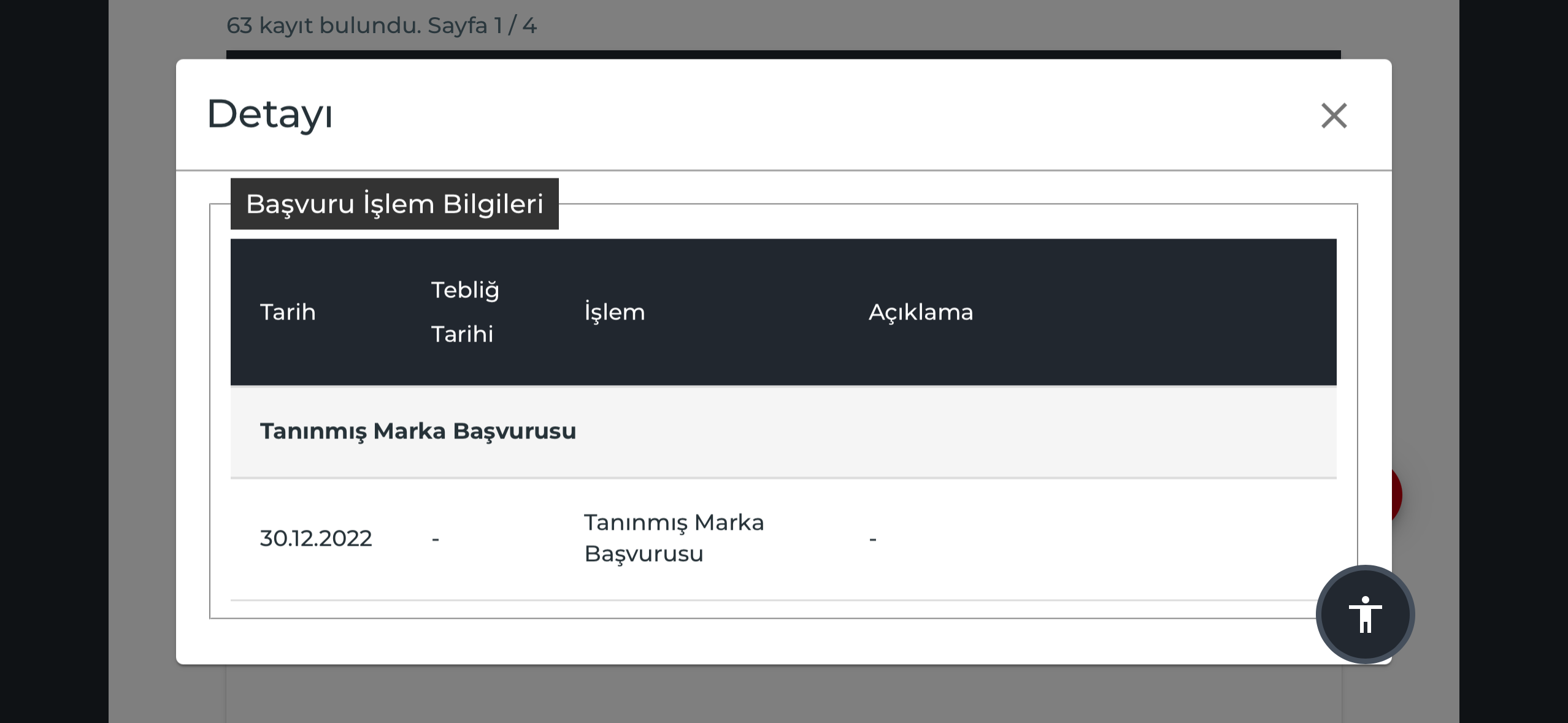The height and width of the screenshot is (723, 1568).
Task: Select the Tarih column header
Action: 288,312
